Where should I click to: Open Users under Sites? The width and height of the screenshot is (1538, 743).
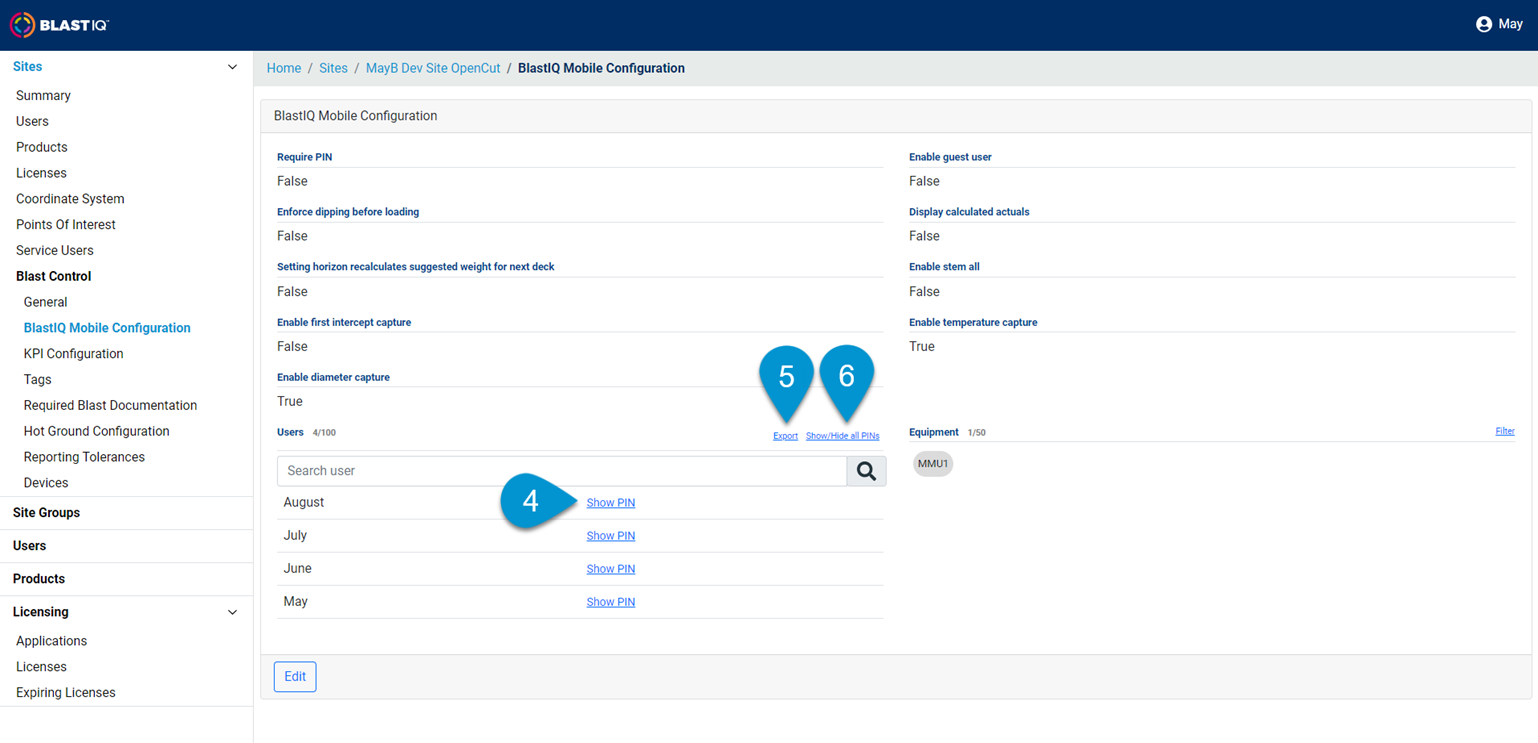coord(32,122)
